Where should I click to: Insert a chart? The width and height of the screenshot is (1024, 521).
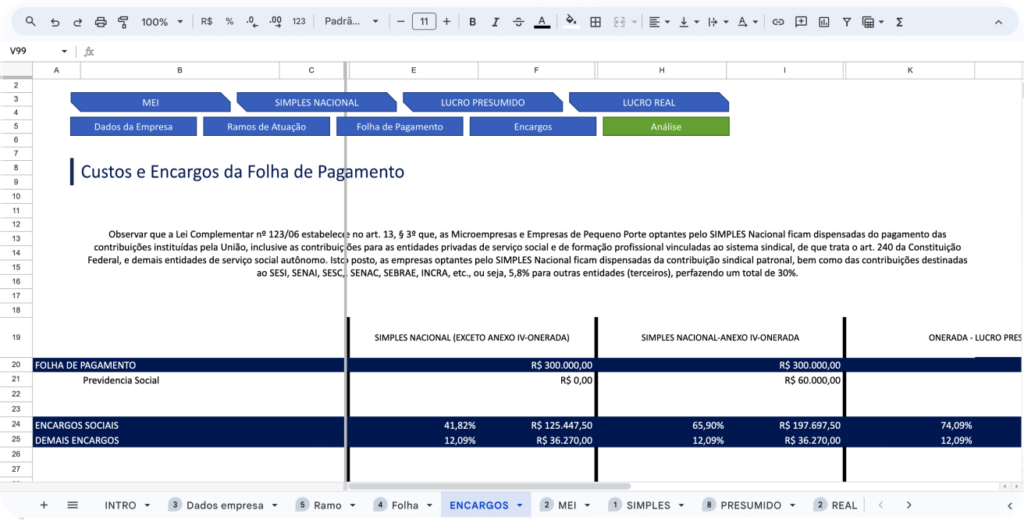click(x=824, y=22)
